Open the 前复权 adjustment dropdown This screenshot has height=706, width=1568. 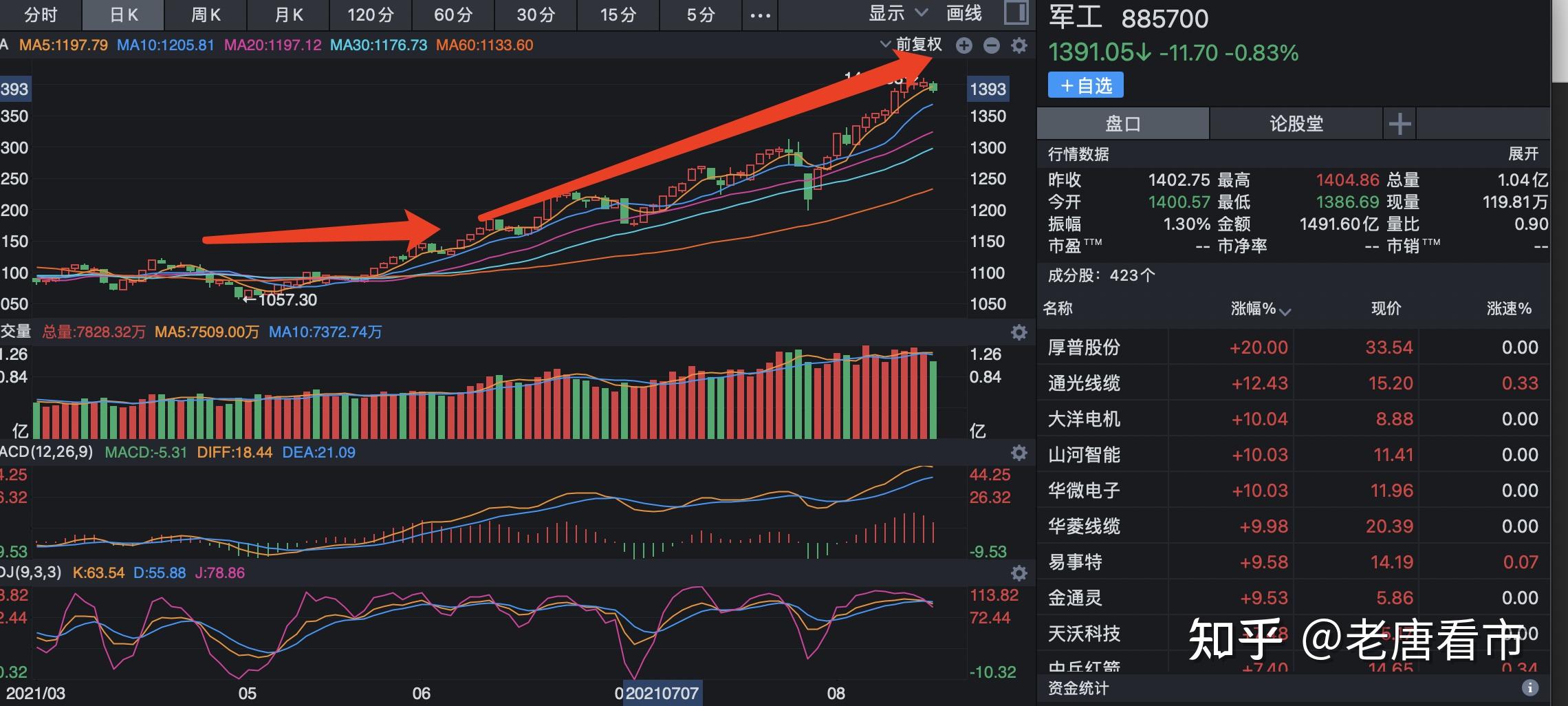[x=911, y=45]
